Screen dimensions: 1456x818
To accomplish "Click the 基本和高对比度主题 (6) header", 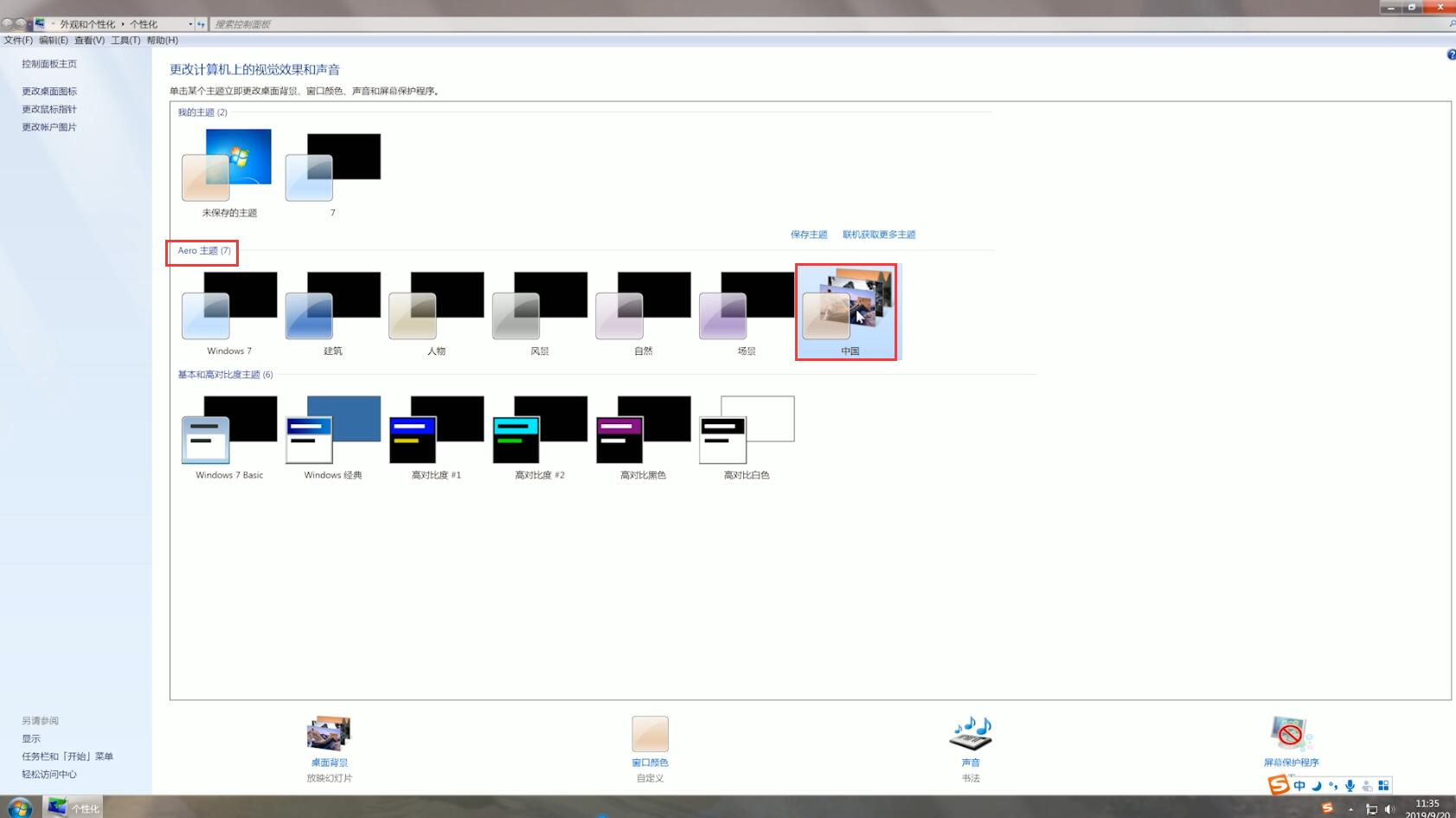I will 225,375.
